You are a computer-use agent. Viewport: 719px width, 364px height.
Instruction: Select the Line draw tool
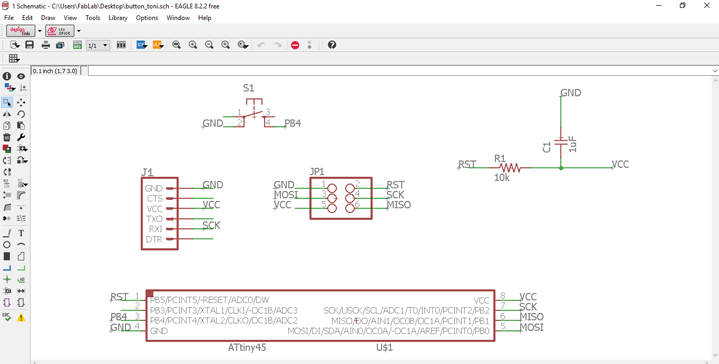[x=7, y=233]
